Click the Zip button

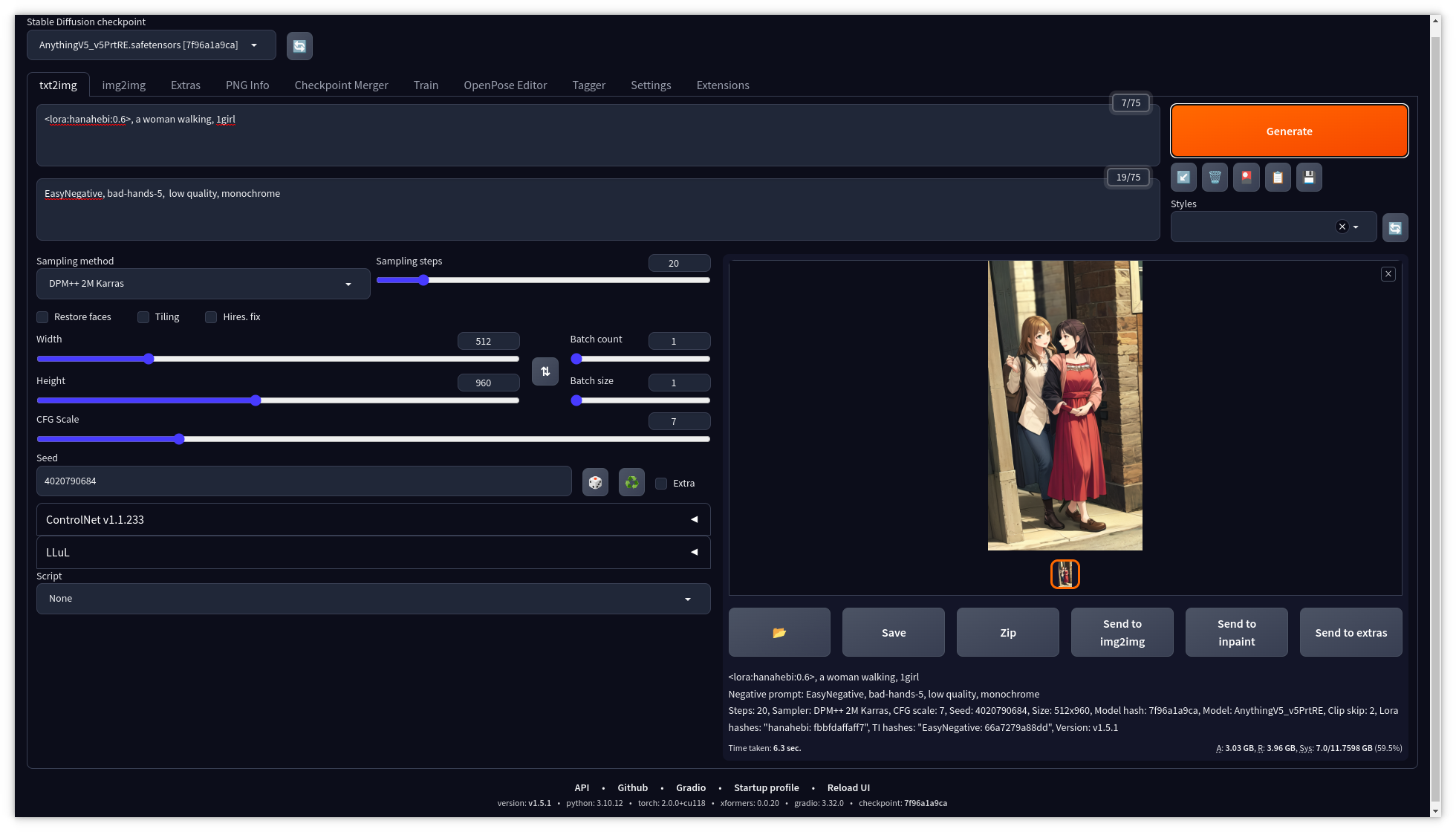1007,632
